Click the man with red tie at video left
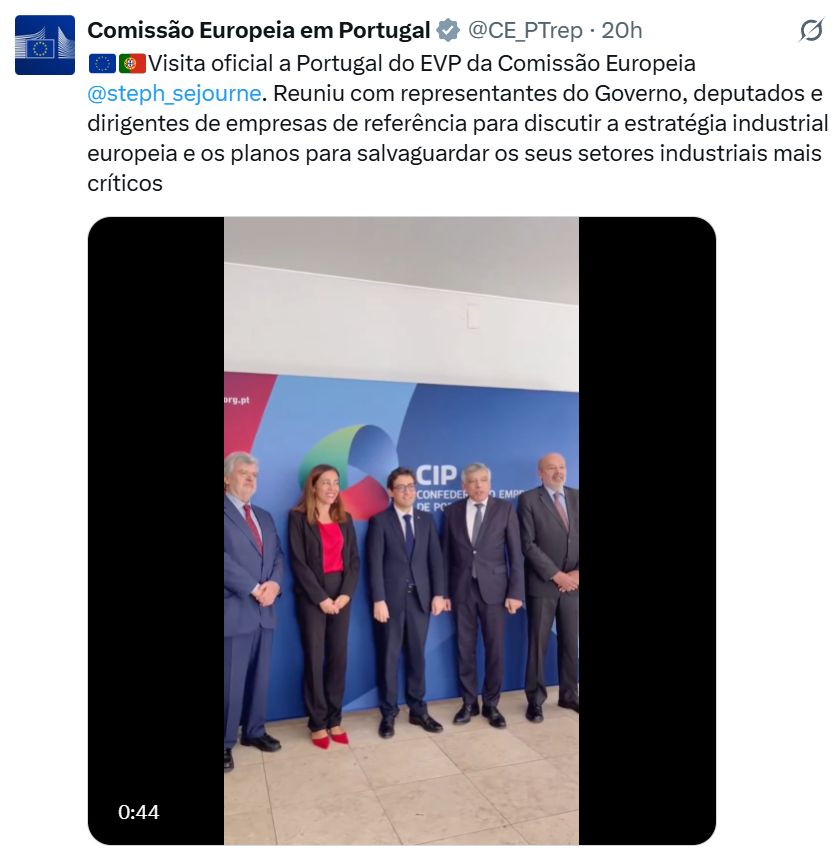Viewport: 832px width, 856px height. [252, 606]
